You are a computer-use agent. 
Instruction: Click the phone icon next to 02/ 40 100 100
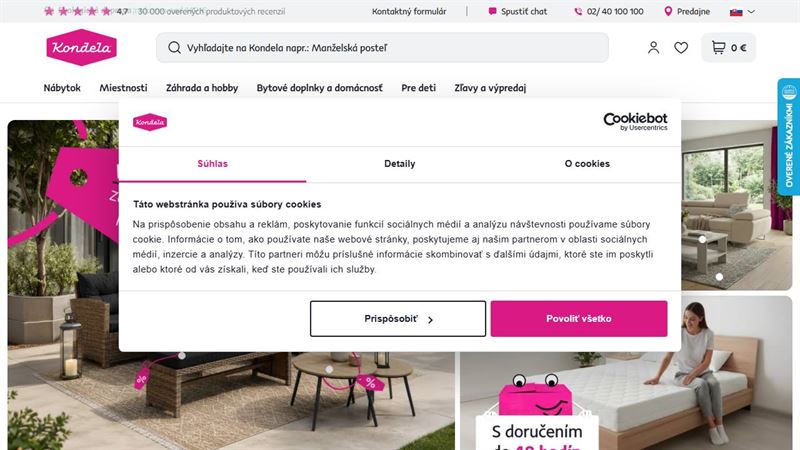click(578, 11)
